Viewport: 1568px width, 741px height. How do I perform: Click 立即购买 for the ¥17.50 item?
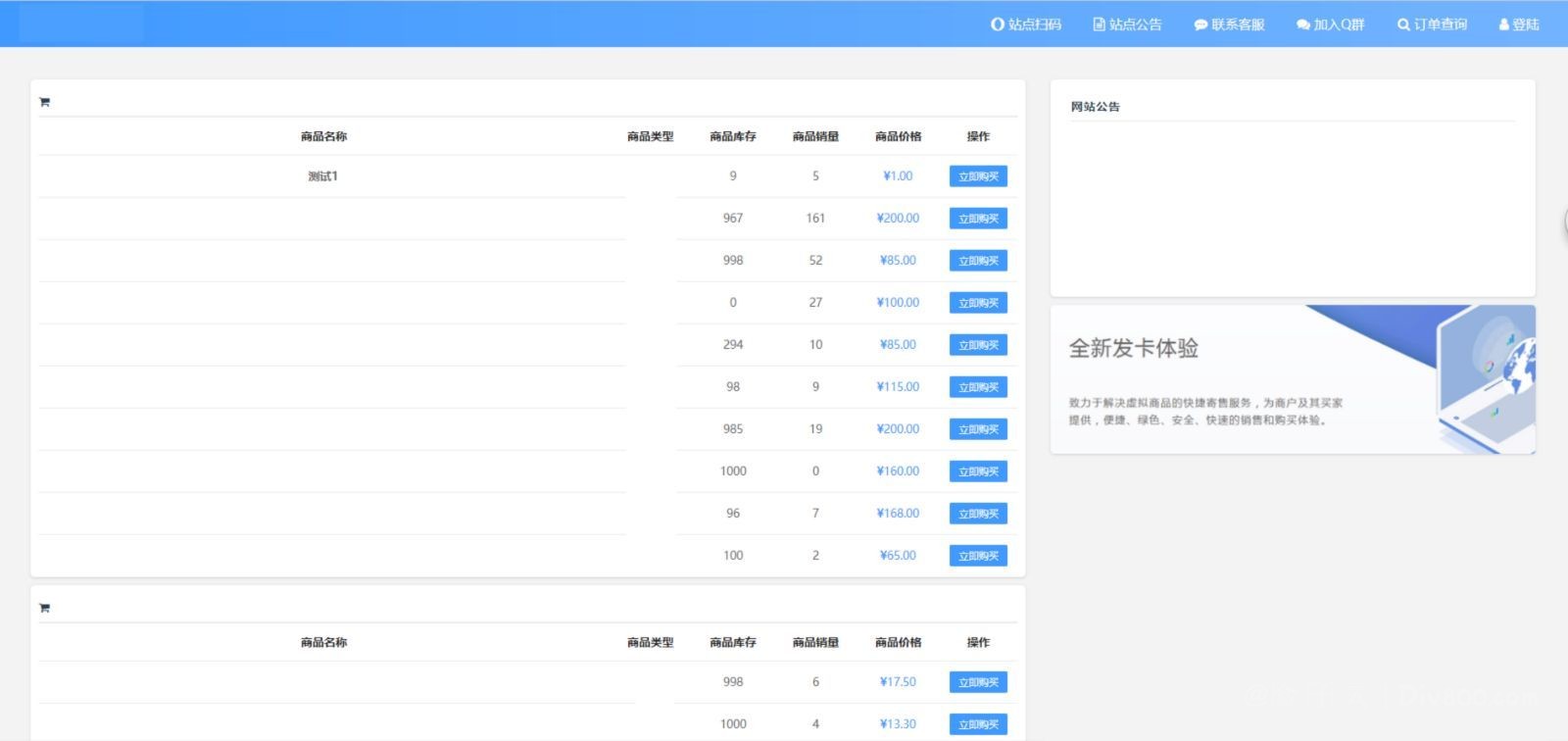pos(978,682)
